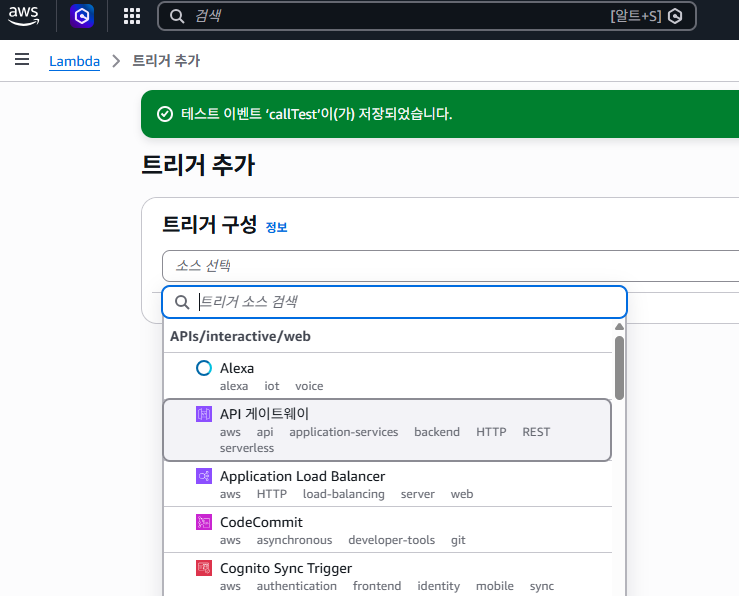The width and height of the screenshot is (739, 596).
Task: Click the 'serverless' tag under API 게이트웨이
Action: pyautogui.click(x=246, y=448)
